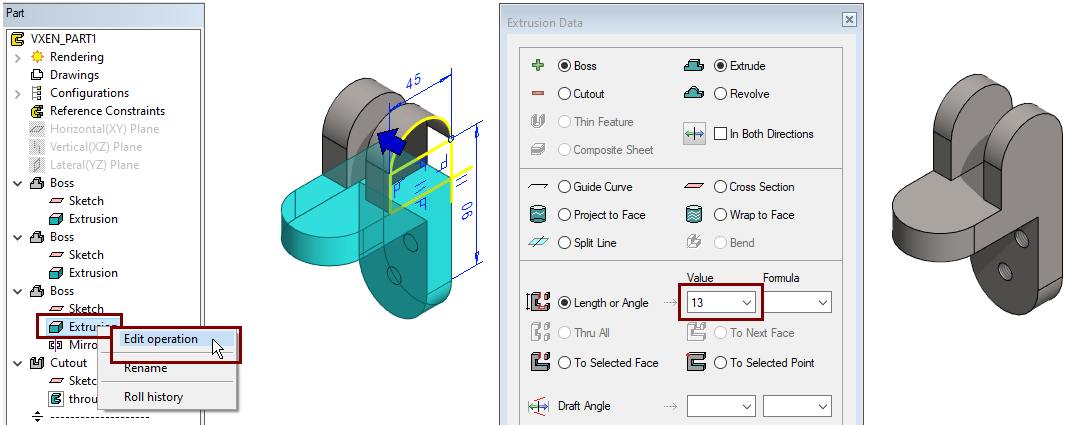The width and height of the screenshot is (1070, 425).
Task: Close the Extrusion Data dialog
Action: 849,19
